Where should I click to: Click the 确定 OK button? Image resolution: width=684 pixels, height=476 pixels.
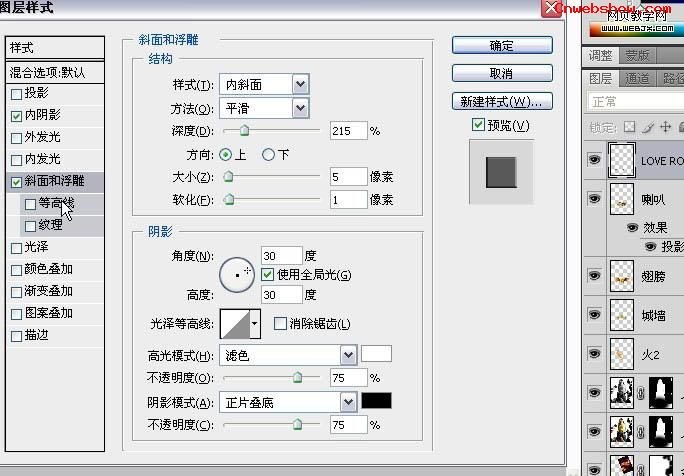(501, 45)
